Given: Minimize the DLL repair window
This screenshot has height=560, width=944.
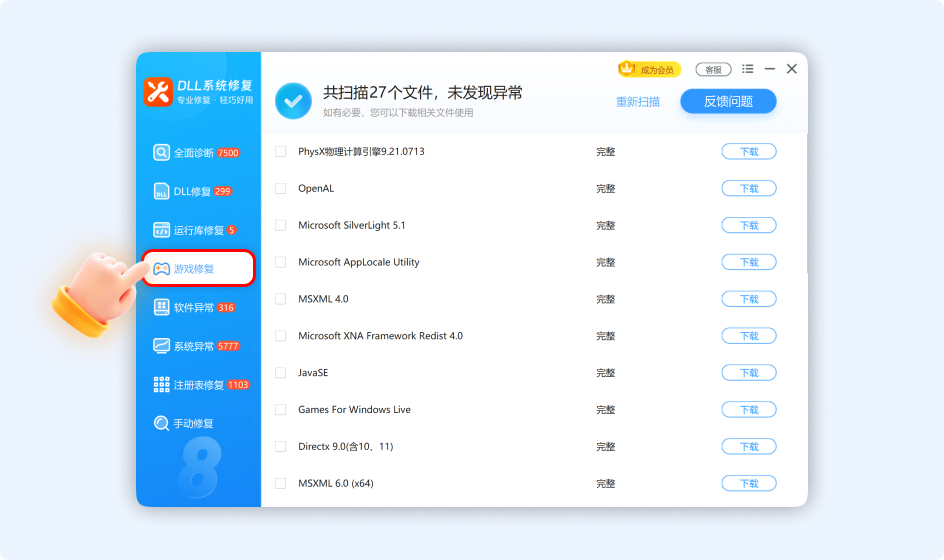Looking at the screenshot, I should click(770, 69).
